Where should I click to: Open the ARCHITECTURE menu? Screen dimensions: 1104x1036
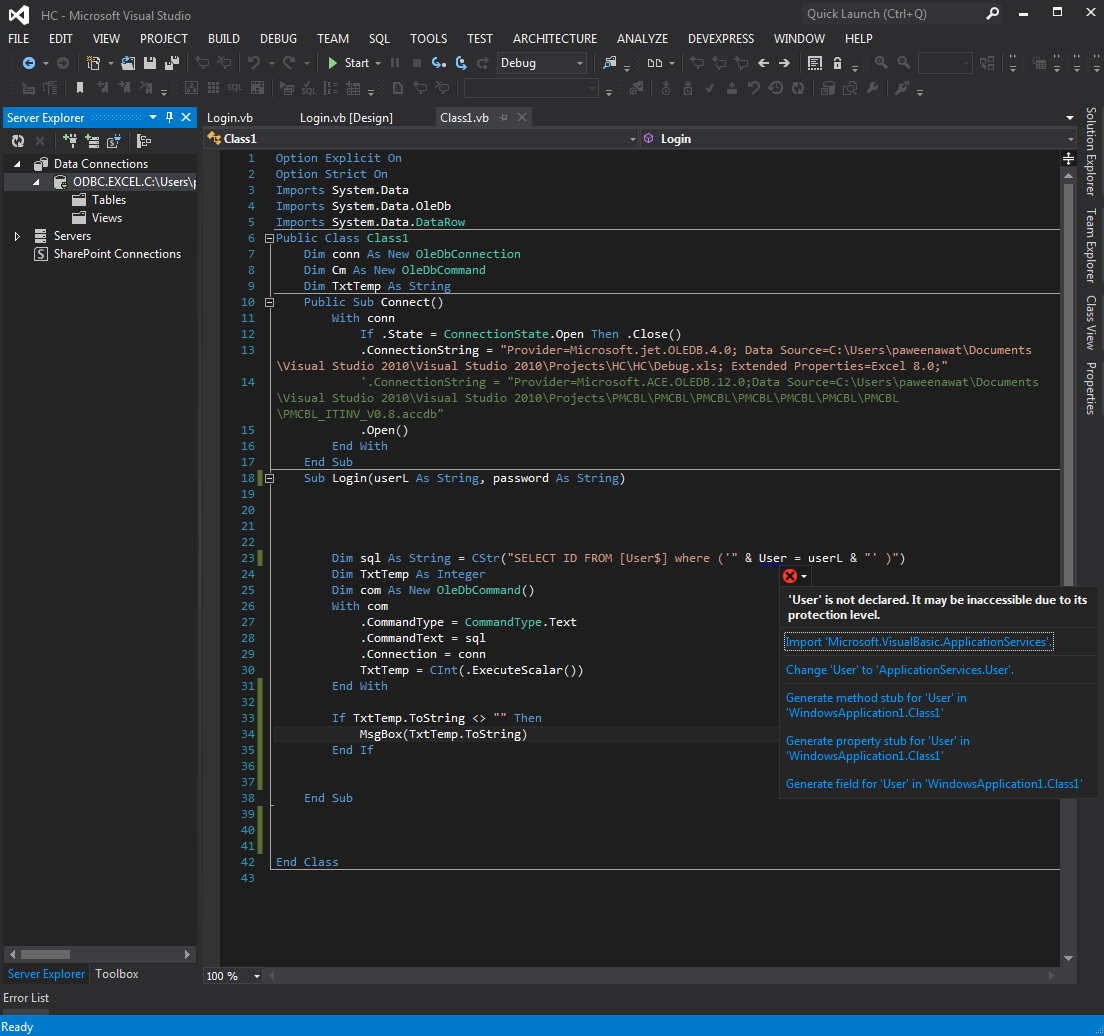pyautogui.click(x=555, y=39)
